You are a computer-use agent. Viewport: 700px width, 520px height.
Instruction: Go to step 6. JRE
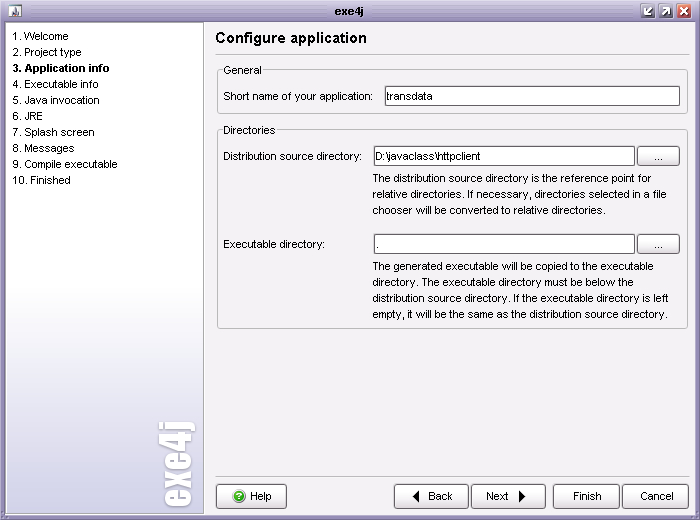[28, 116]
